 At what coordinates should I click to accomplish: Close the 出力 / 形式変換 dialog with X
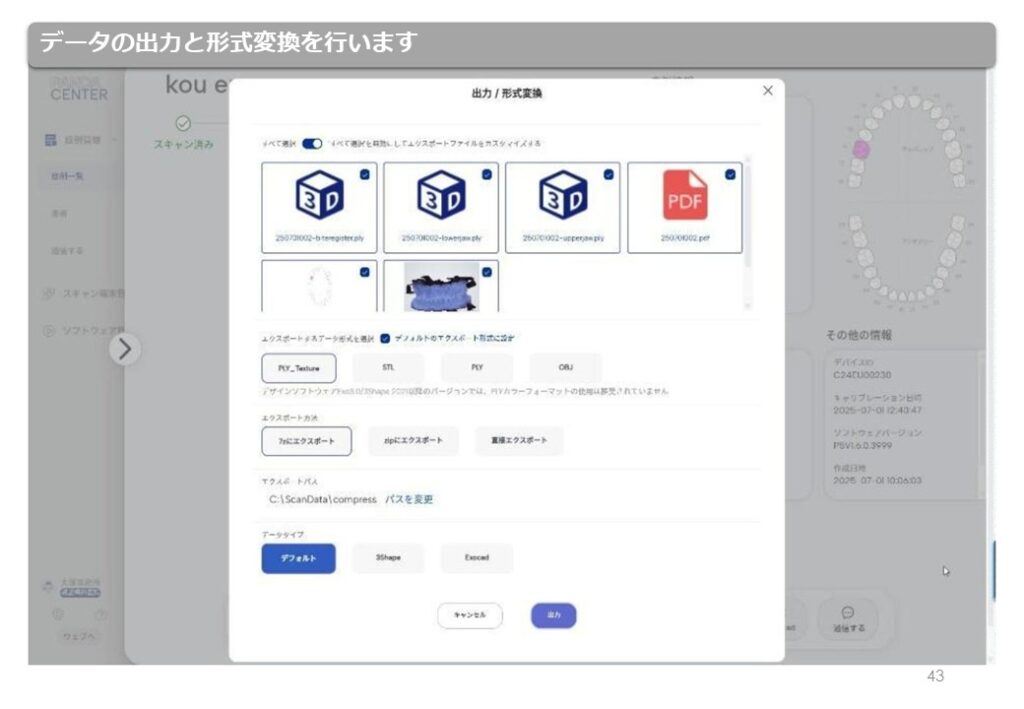(767, 91)
